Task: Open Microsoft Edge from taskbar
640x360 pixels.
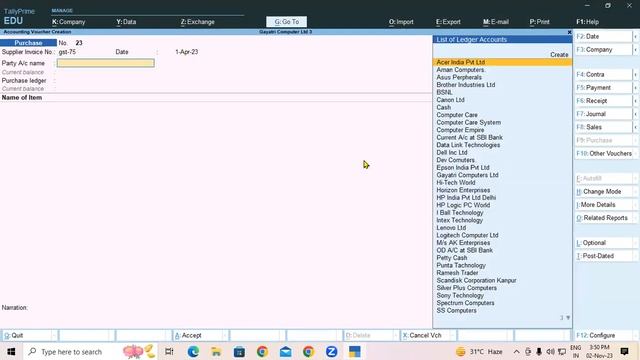Action: tap(193, 351)
